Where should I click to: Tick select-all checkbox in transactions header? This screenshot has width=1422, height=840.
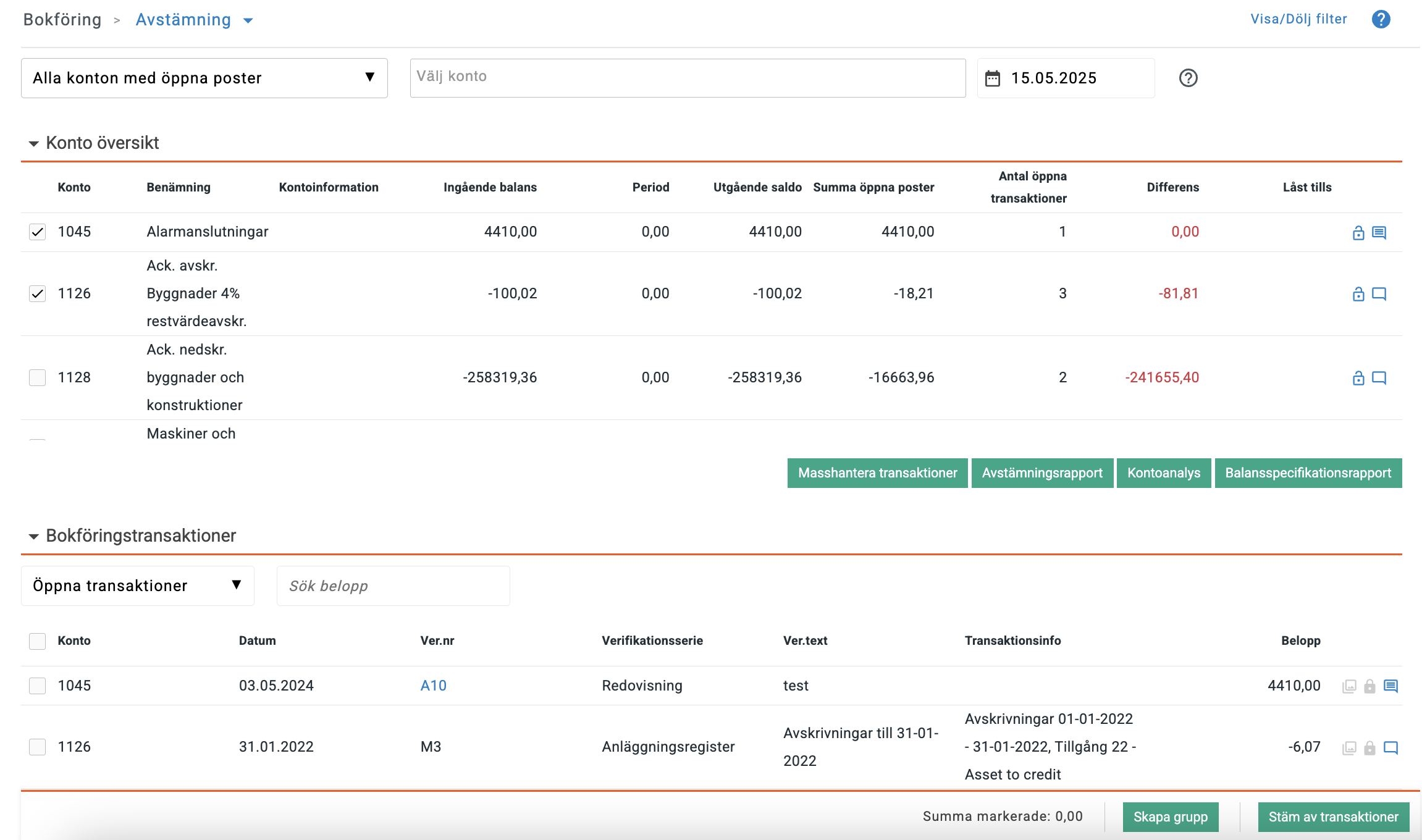coord(38,641)
